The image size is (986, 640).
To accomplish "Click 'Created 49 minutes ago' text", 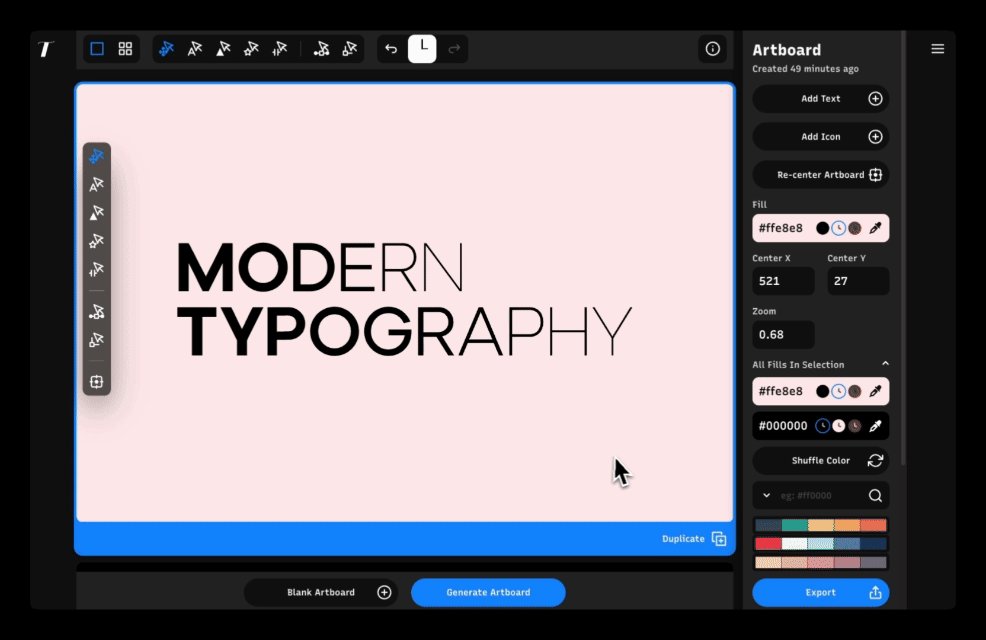I will click(806, 69).
